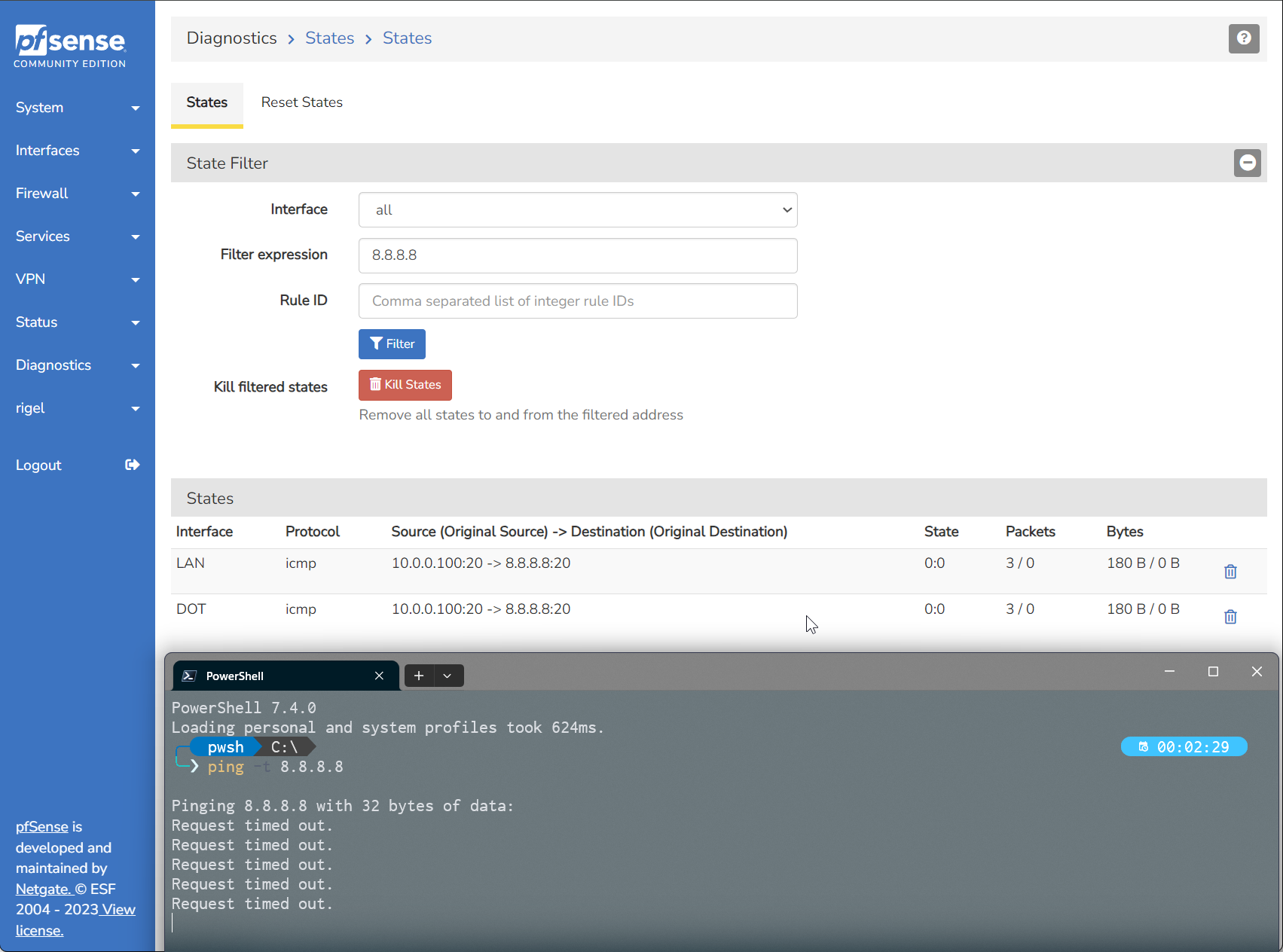Image resolution: width=1283 pixels, height=952 pixels.
Task: Expand the Interfaces menu
Action: pyautogui.click(x=78, y=151)
